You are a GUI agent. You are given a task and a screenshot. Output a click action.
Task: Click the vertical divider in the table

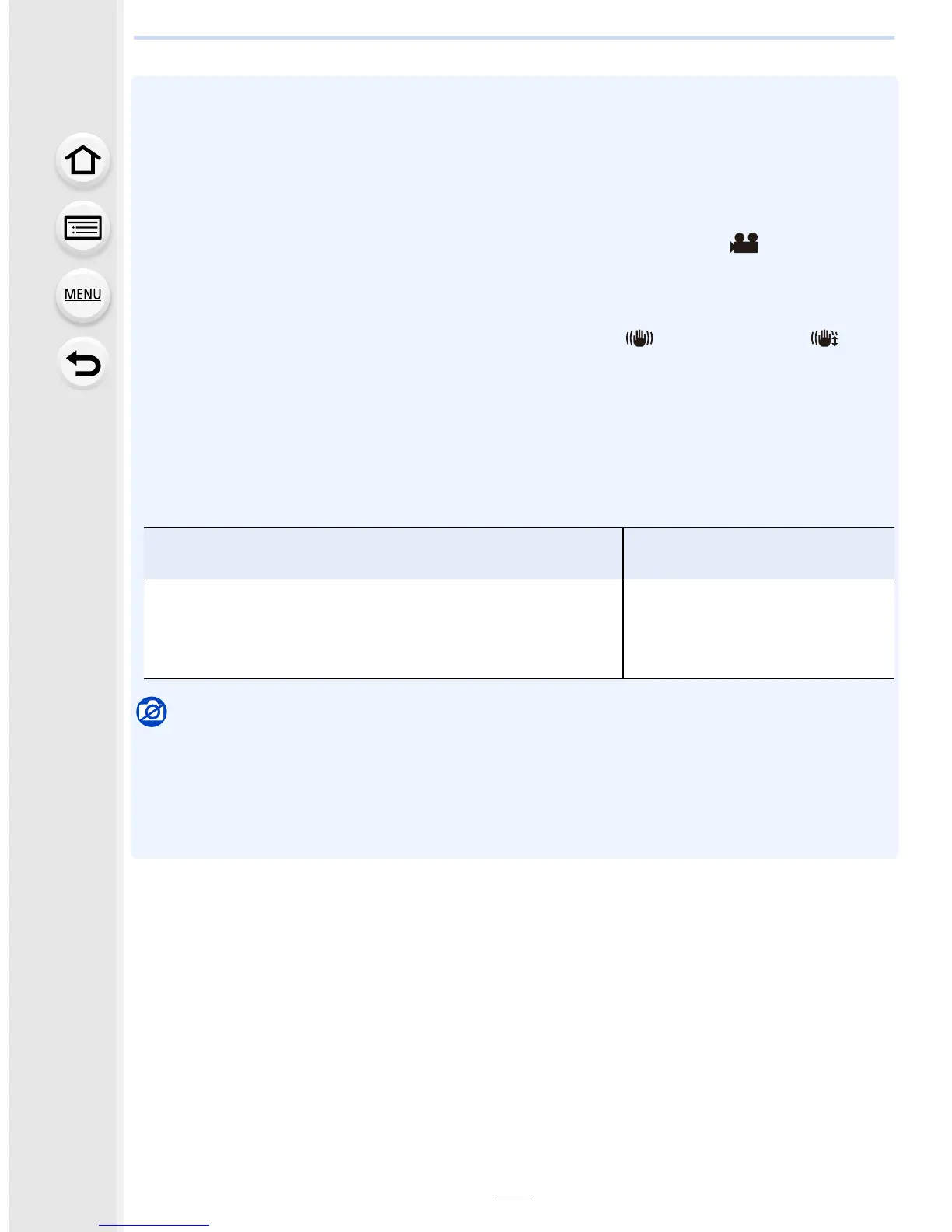click(623, 603)
